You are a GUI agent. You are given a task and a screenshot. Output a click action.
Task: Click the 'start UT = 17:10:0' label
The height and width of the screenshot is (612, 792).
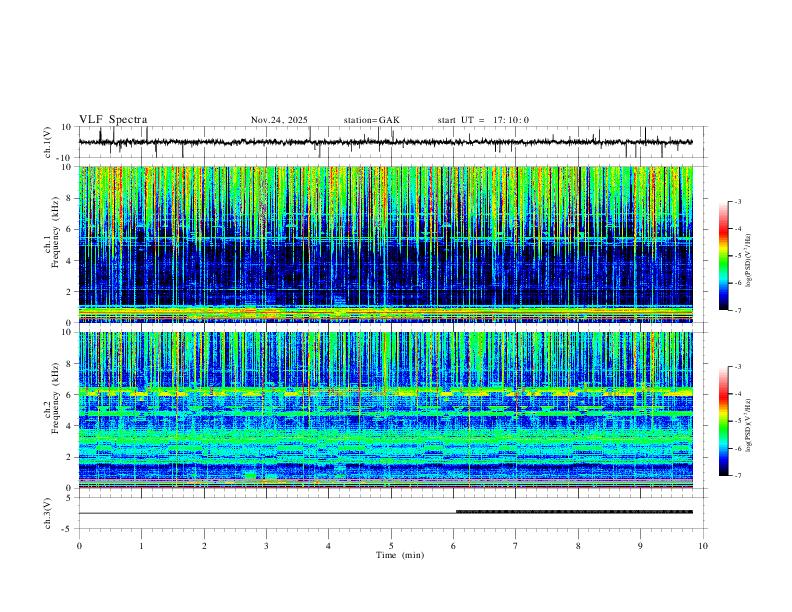pyautogui.click(x=483, y=120)
